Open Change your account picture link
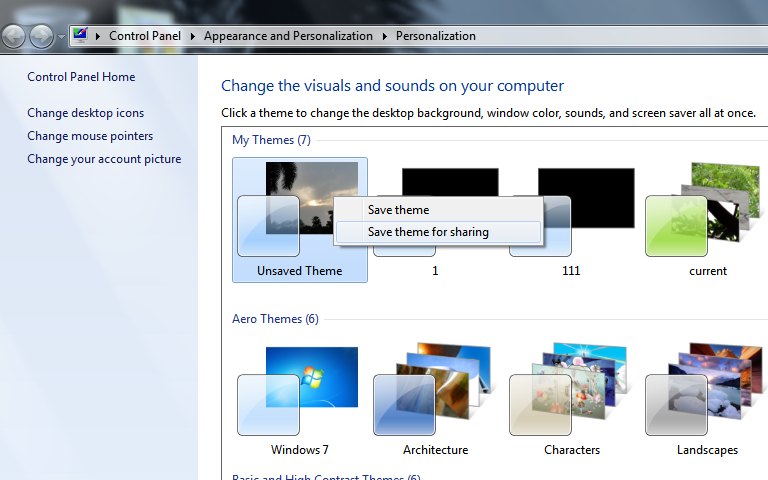 [104, 159]
